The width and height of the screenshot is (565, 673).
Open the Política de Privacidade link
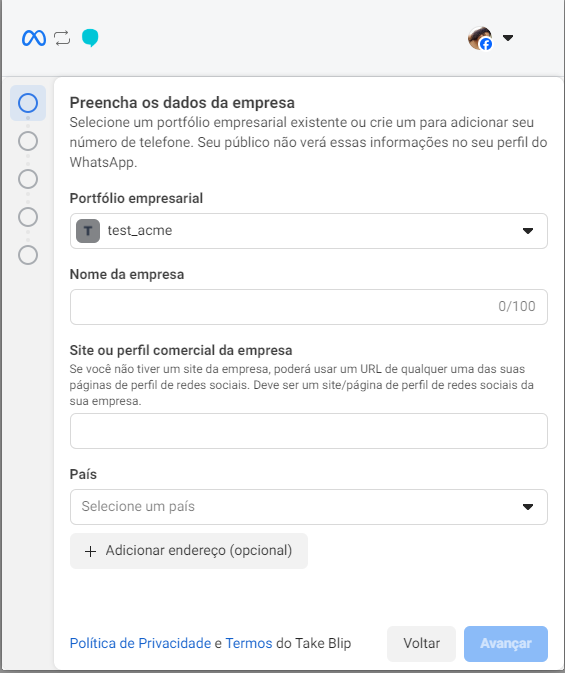click(x=140, y=643)
